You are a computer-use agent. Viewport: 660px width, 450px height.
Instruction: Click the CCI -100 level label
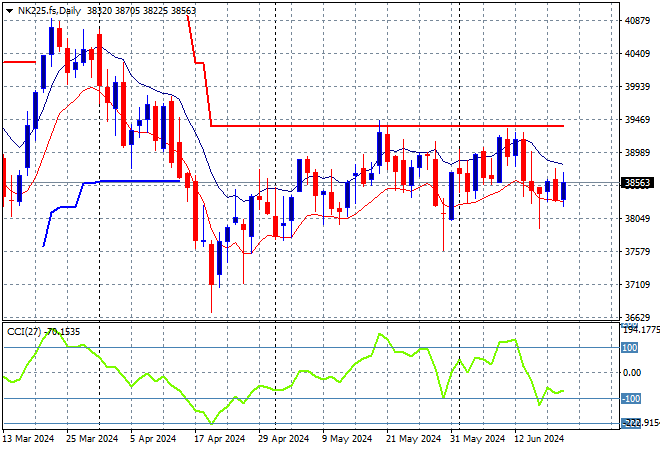[x=631, y=398]
